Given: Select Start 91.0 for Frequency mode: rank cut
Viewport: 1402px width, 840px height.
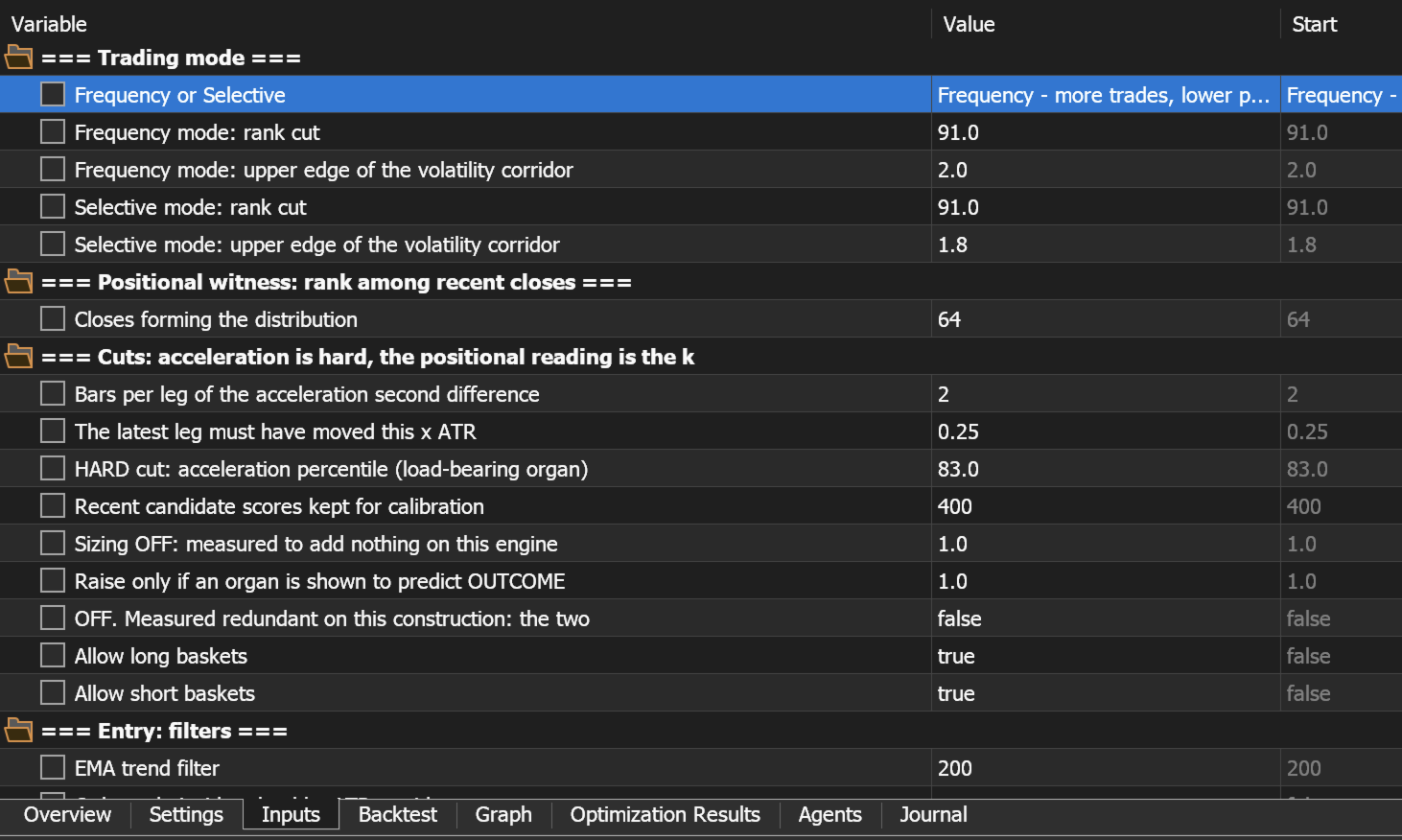Looking at the screenshot, I should click(1342, 132).
